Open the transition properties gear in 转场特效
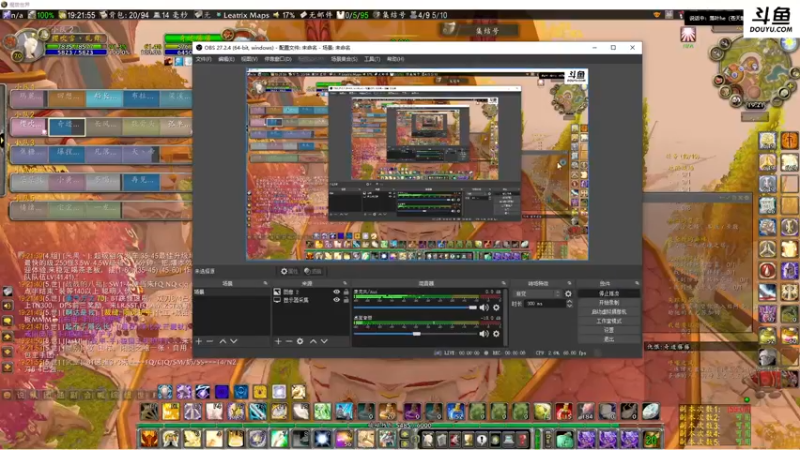Screen dimensions: 800x450 (568, 294)
